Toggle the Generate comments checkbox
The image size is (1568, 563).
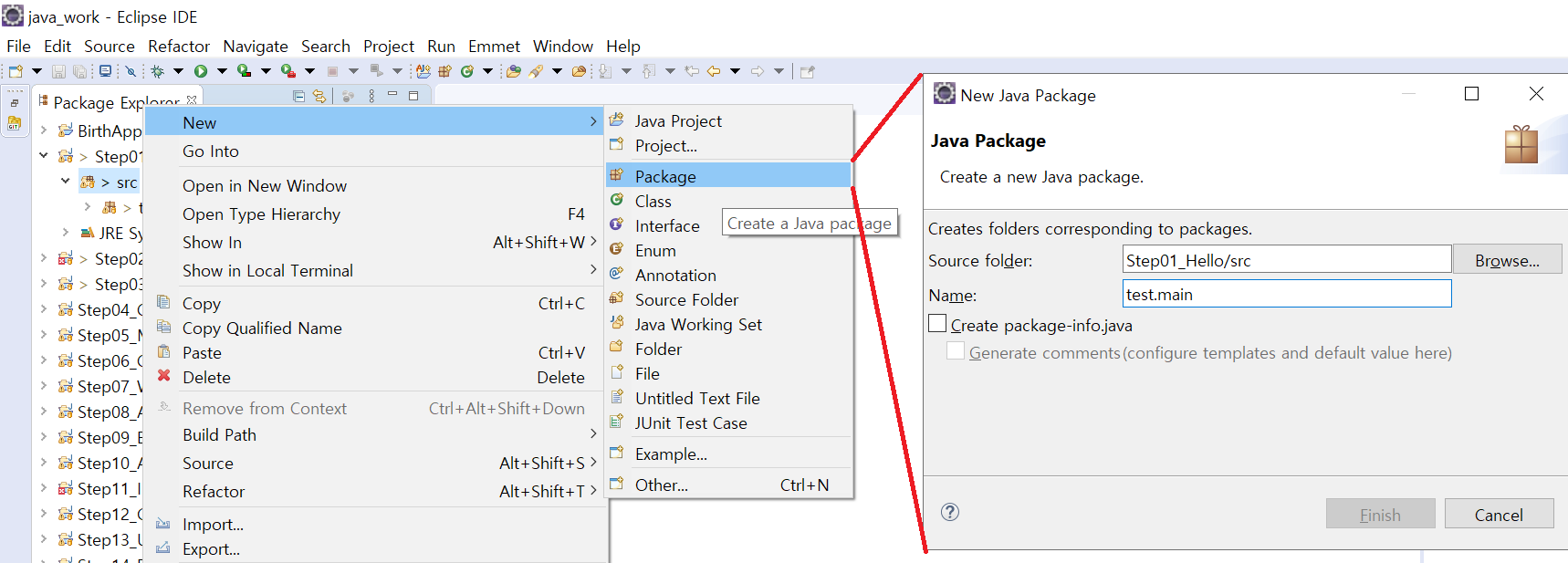click(x=956, y=350)
